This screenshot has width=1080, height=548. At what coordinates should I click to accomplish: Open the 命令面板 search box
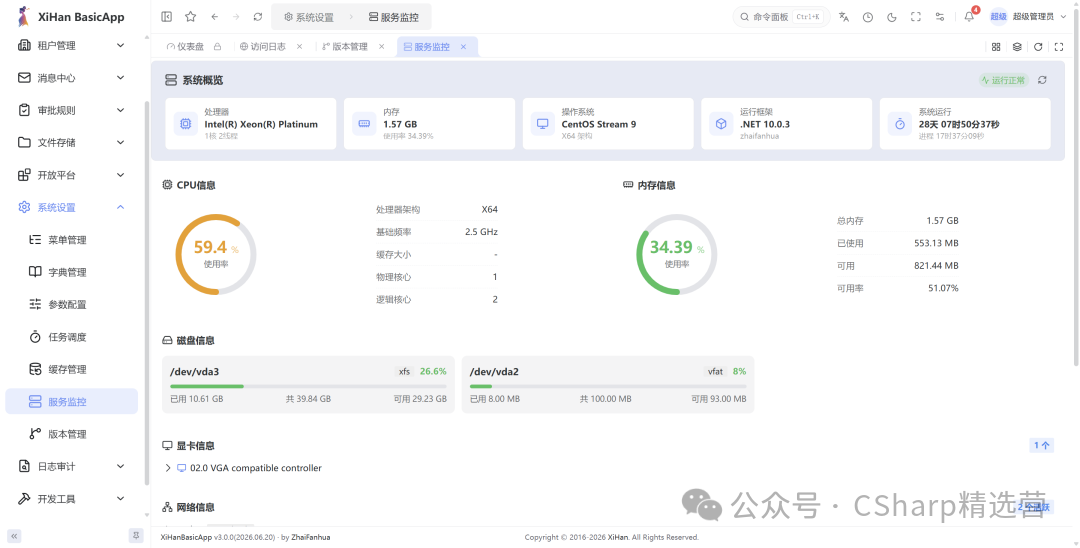[x=781, y=17]
